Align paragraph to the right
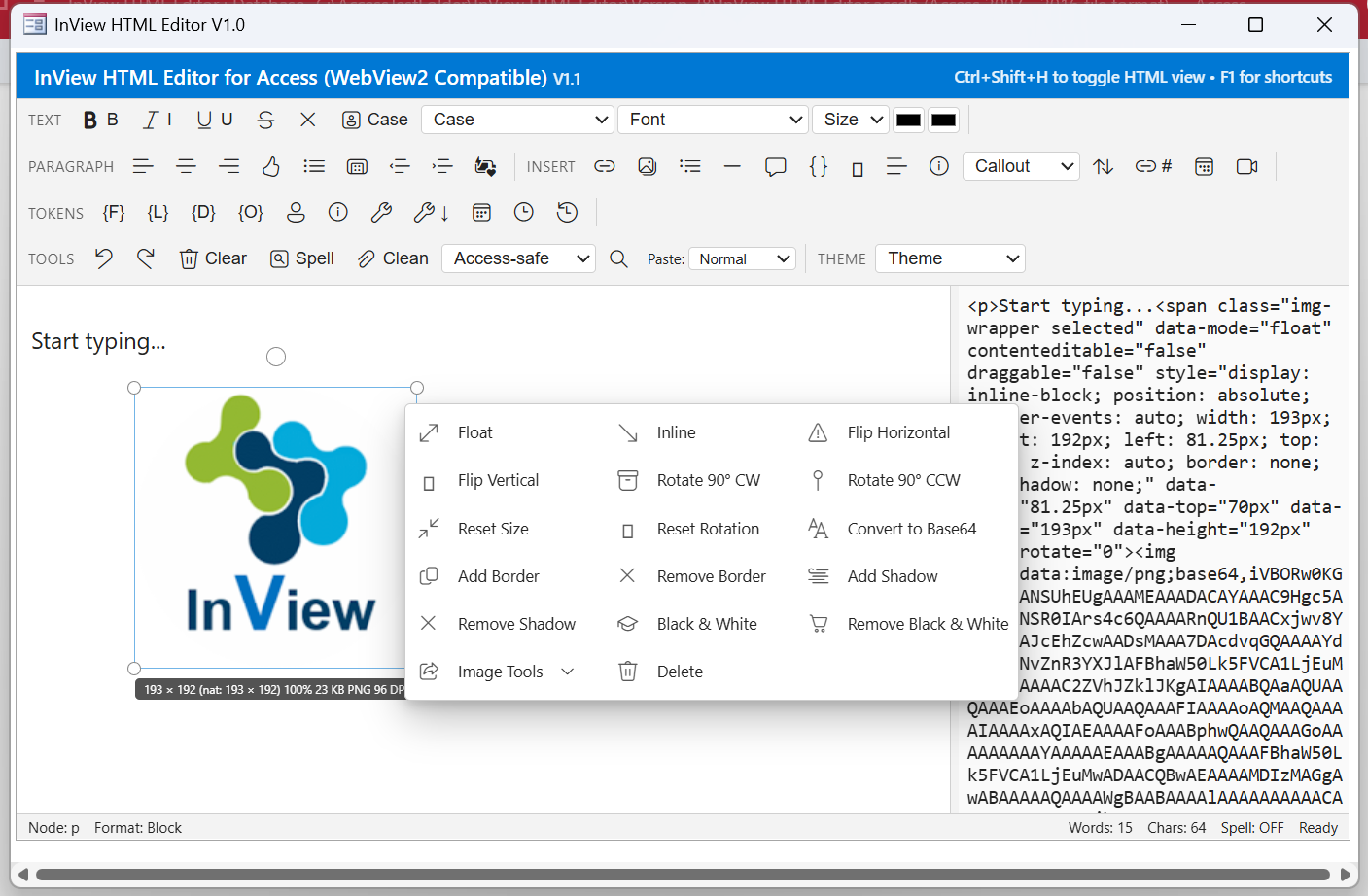Viewport: 1368px width, 896px height. [228, 166]
